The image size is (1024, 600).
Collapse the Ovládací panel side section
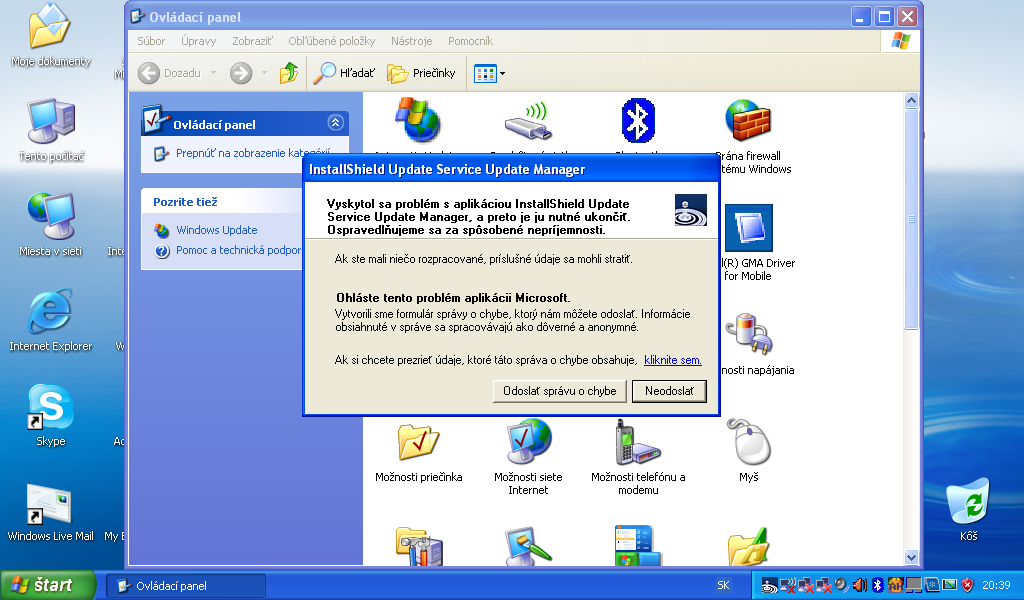(336, 123)
